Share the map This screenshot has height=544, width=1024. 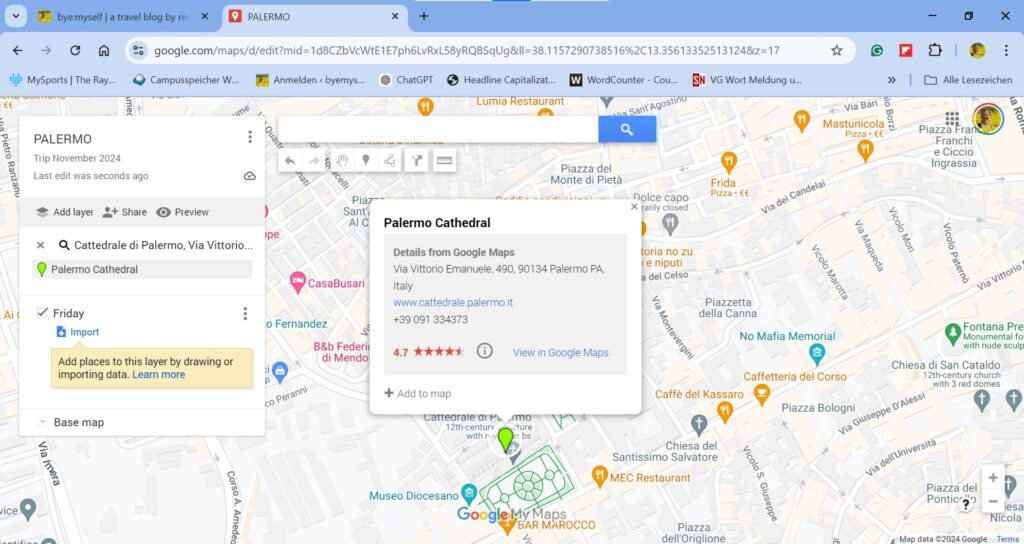[x=125, y=212]
